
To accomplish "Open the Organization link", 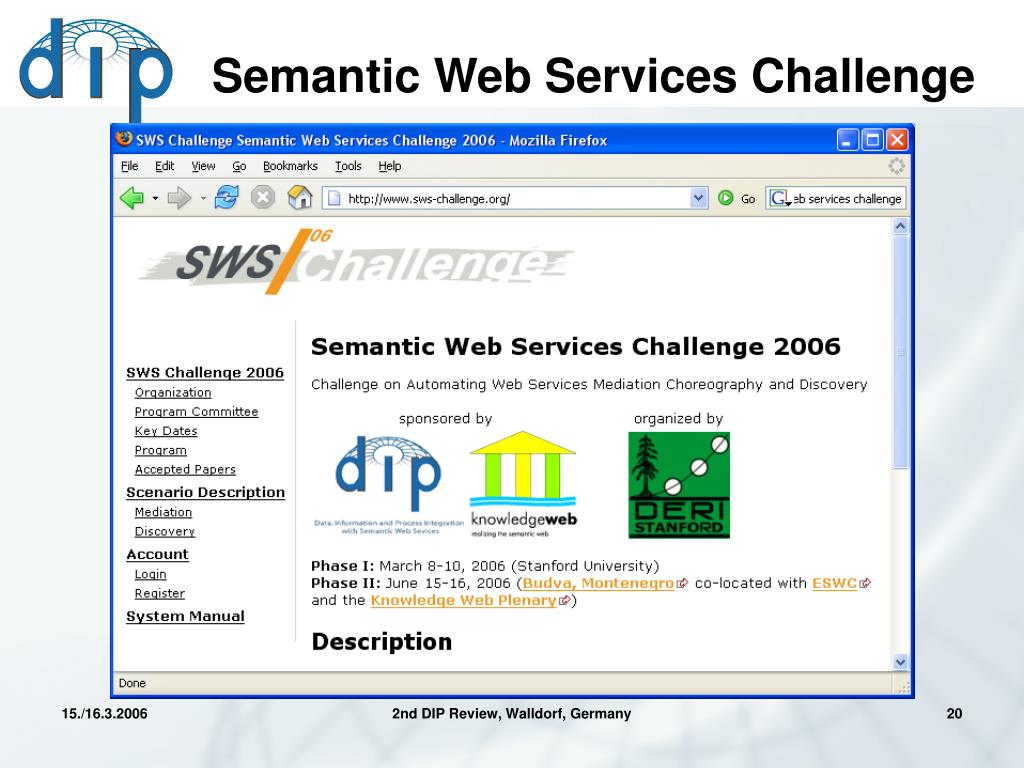I will click(x=173, y=392).
